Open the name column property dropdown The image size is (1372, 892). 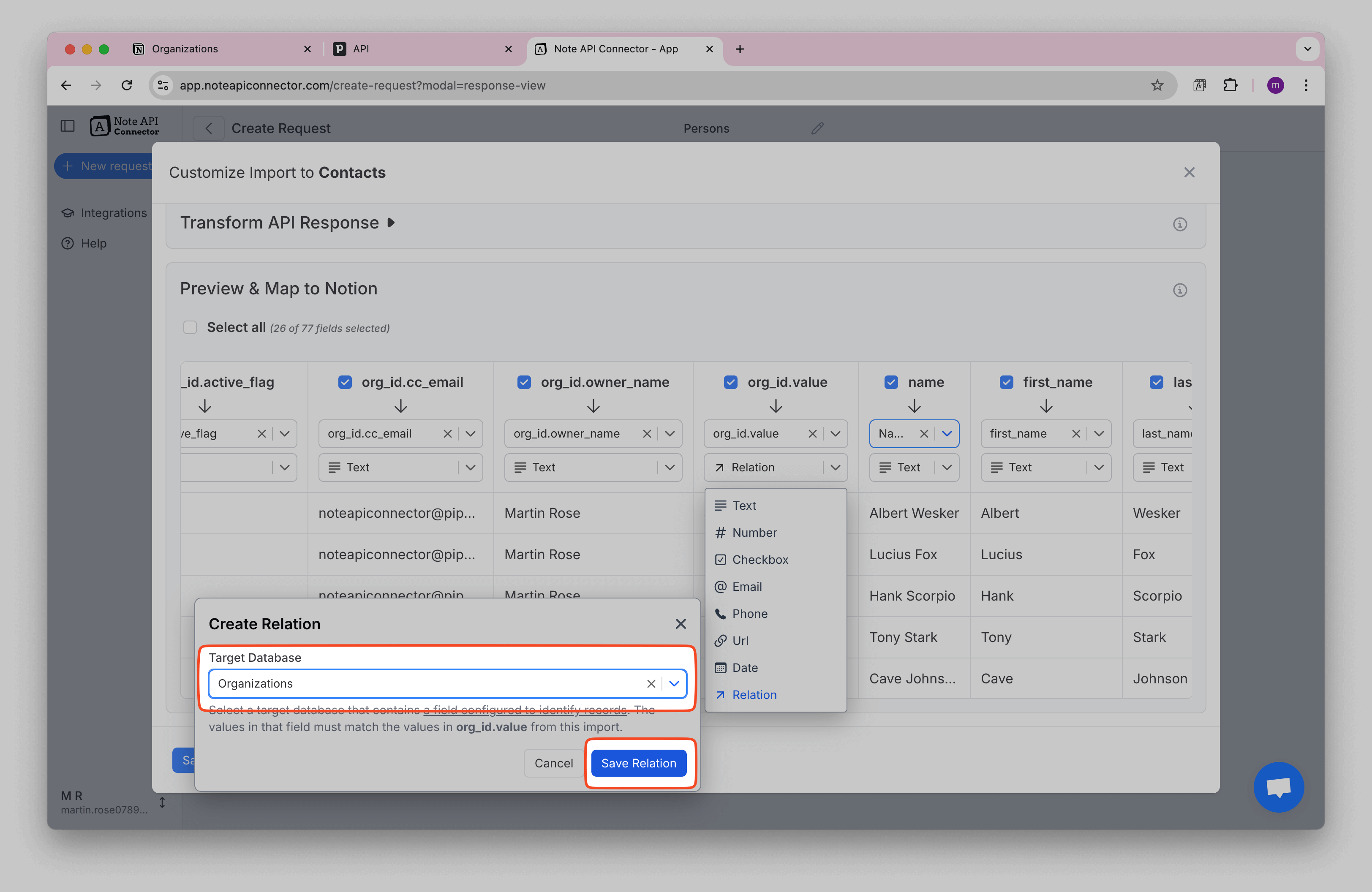coord(947,434)
